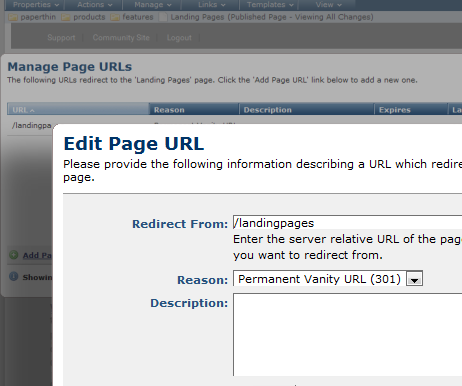This screenshot has width=462, height=386.
Task: Sort the list by URL column
Action: tap(78, 110)
